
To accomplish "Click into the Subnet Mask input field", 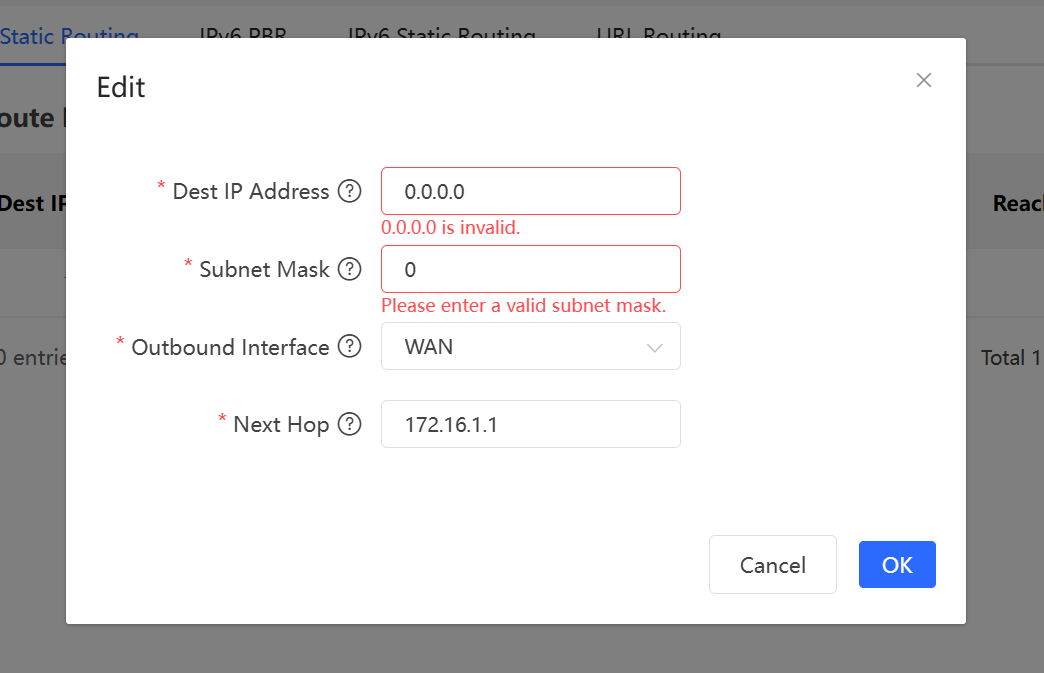I will [x=531, y=269].
